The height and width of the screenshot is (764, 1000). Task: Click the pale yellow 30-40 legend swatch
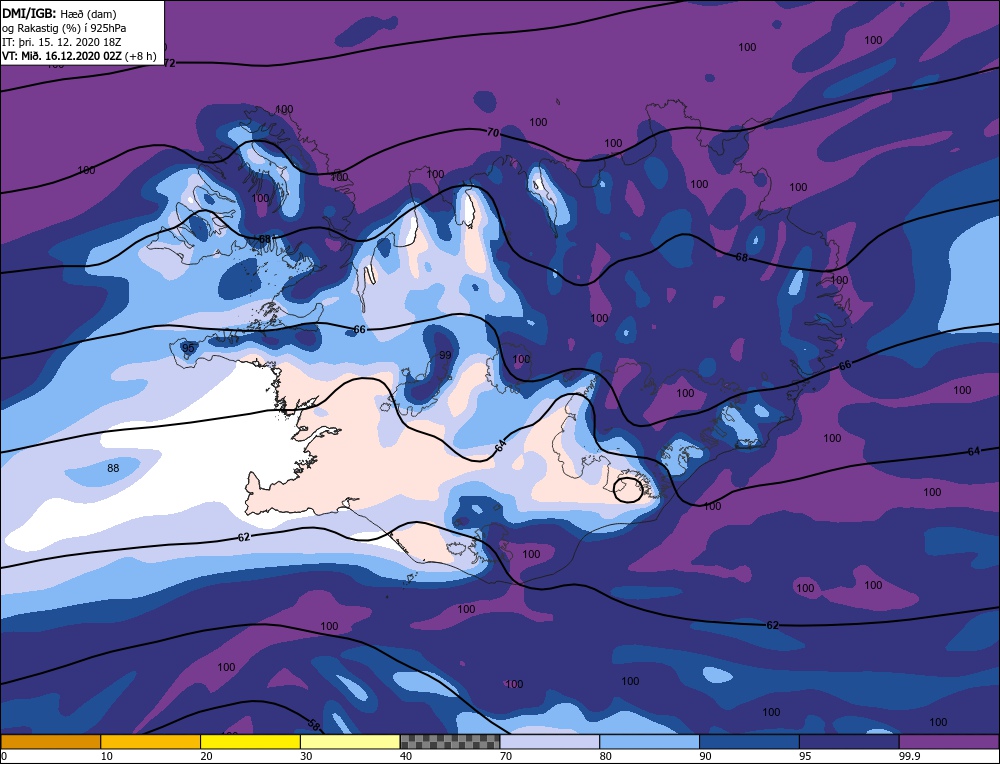point(350,742)
